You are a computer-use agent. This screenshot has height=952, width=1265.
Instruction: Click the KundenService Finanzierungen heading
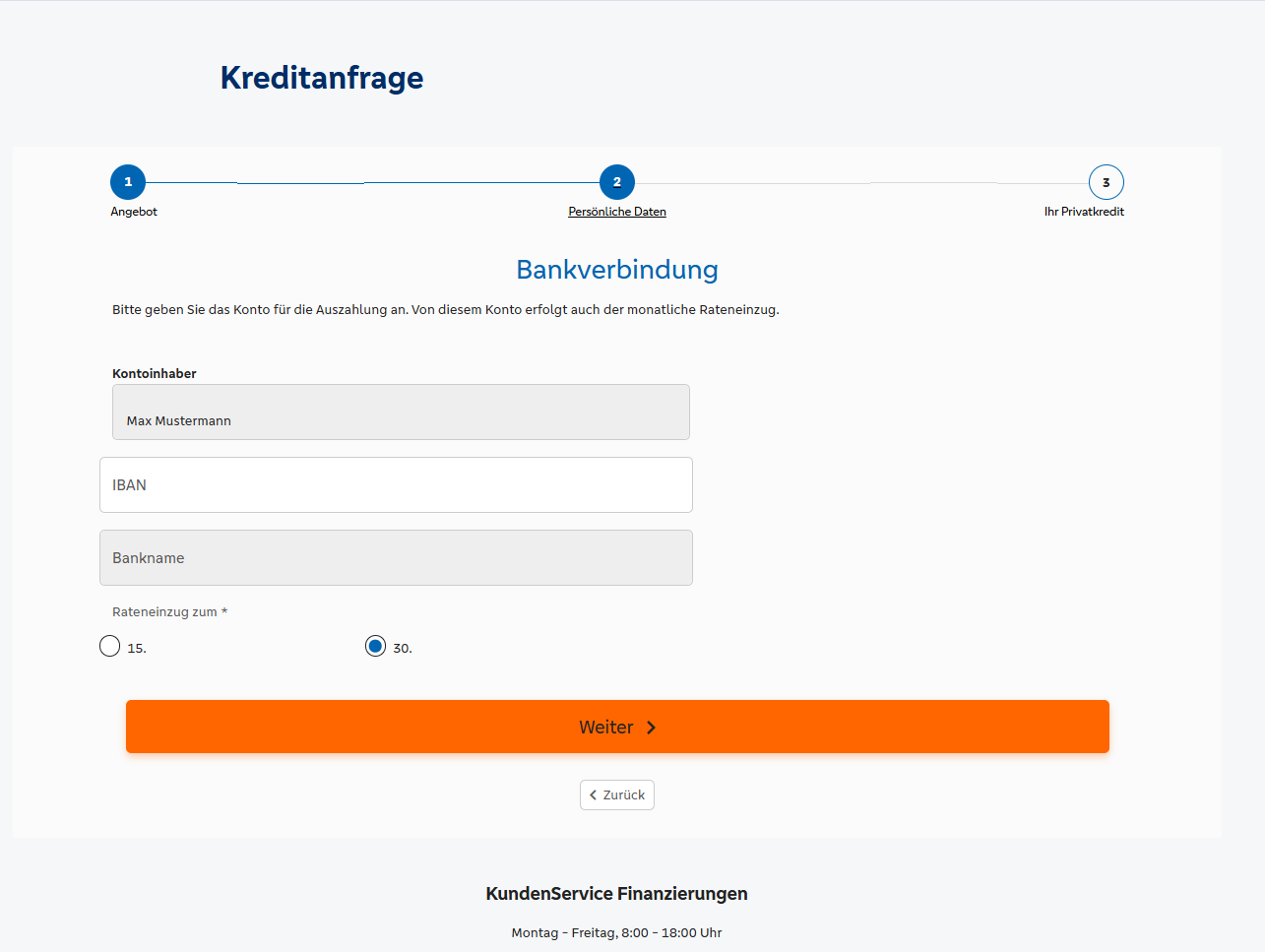tap(616, 894)
